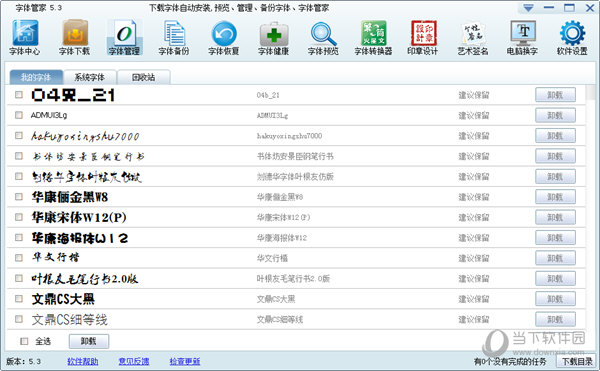Viewport: 600px width, 371px height.
Task: Open the 字体健康 first-aid icon
Action: tap(274, 37)
